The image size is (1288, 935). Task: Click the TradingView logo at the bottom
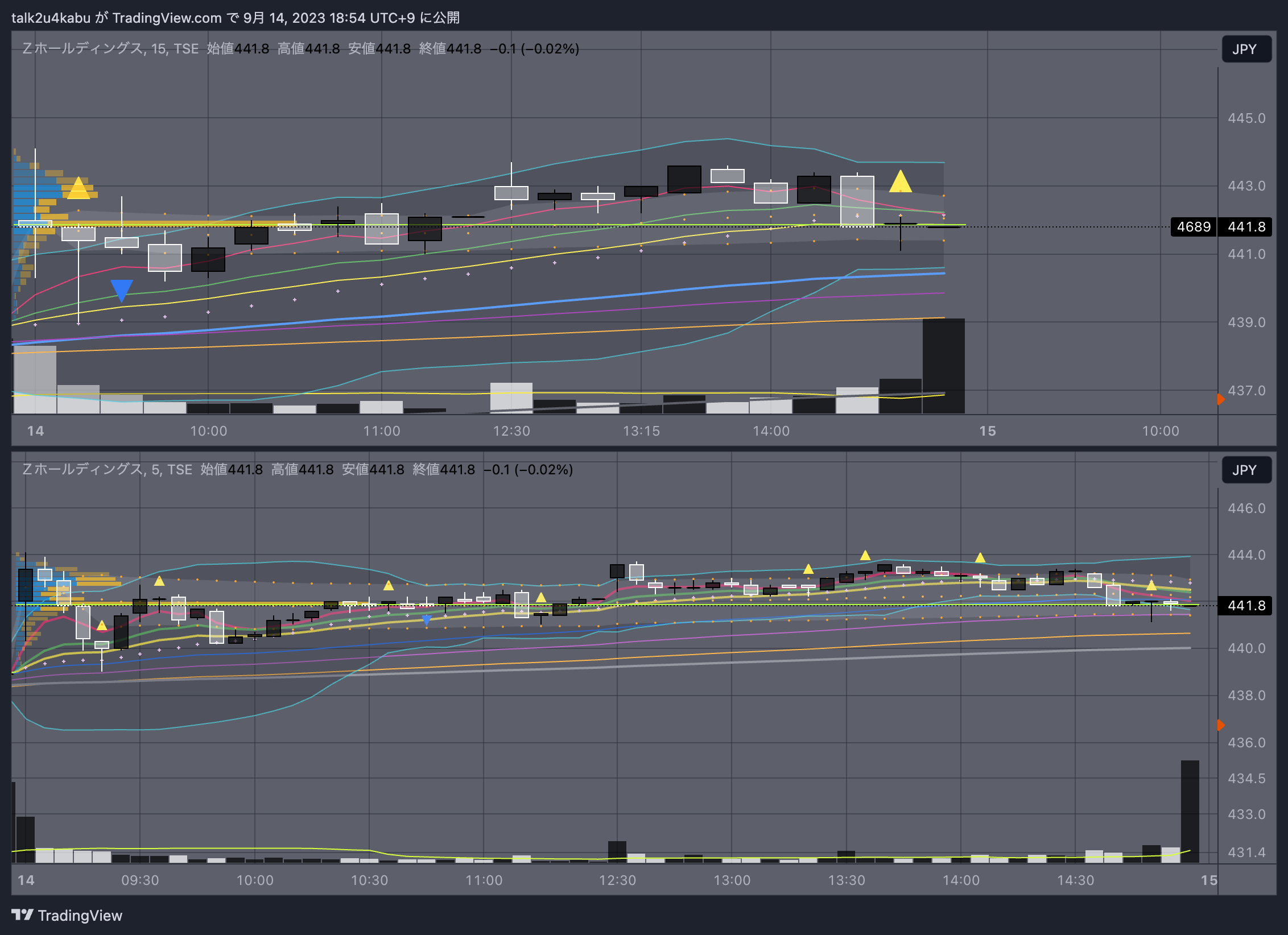(67, 915)
